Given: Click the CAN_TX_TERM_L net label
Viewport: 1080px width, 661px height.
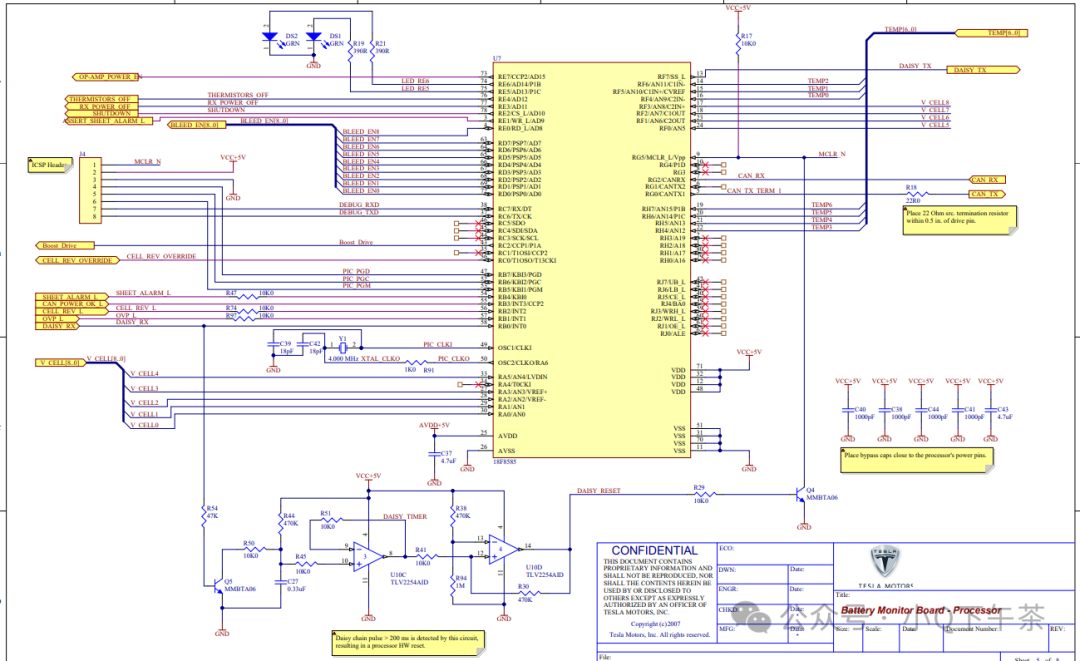Looking at the screenshot, I should 754,191.
